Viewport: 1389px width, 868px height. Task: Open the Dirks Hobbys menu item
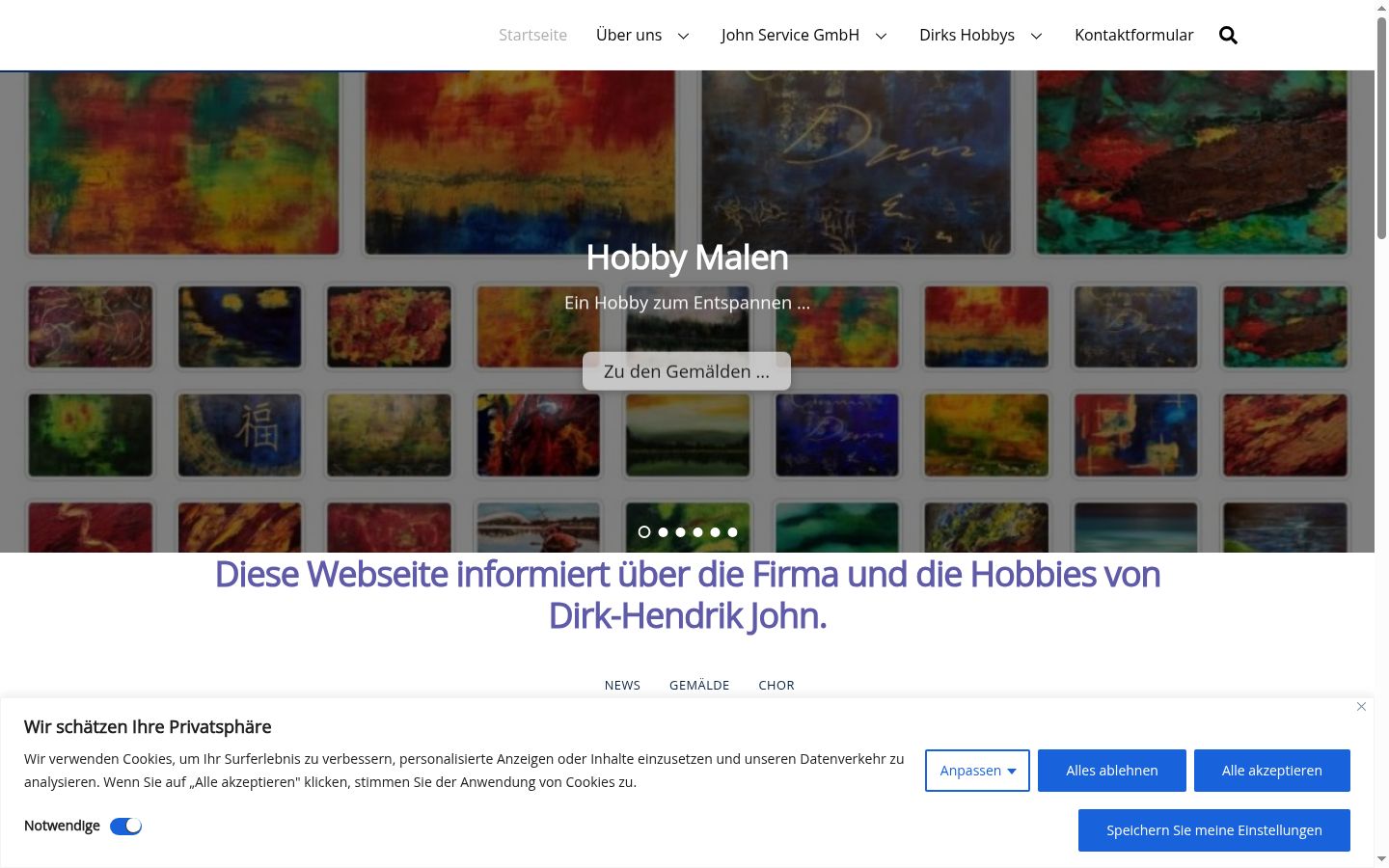pyautogui.click(x=967, y=36)
